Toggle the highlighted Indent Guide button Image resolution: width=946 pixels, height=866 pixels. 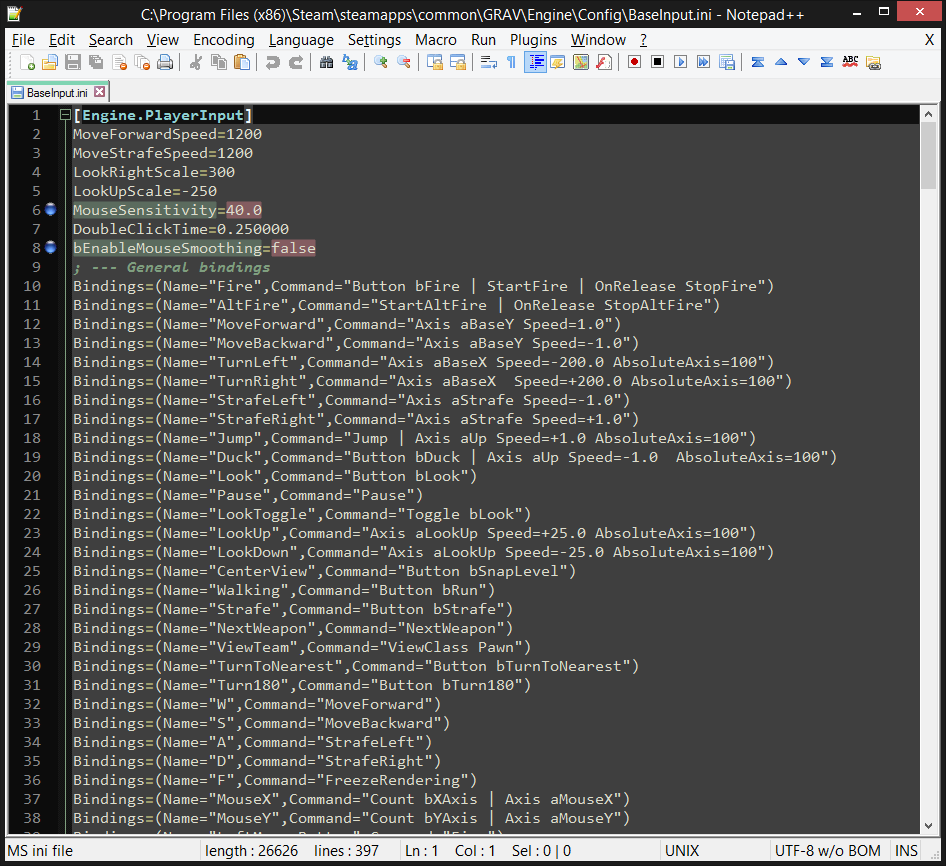coord(535,62)
